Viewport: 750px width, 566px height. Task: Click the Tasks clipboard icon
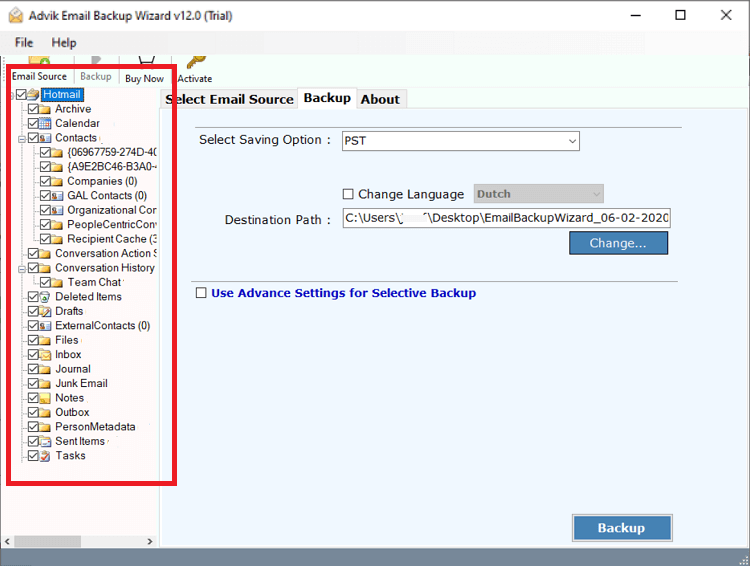click(46, 456)
